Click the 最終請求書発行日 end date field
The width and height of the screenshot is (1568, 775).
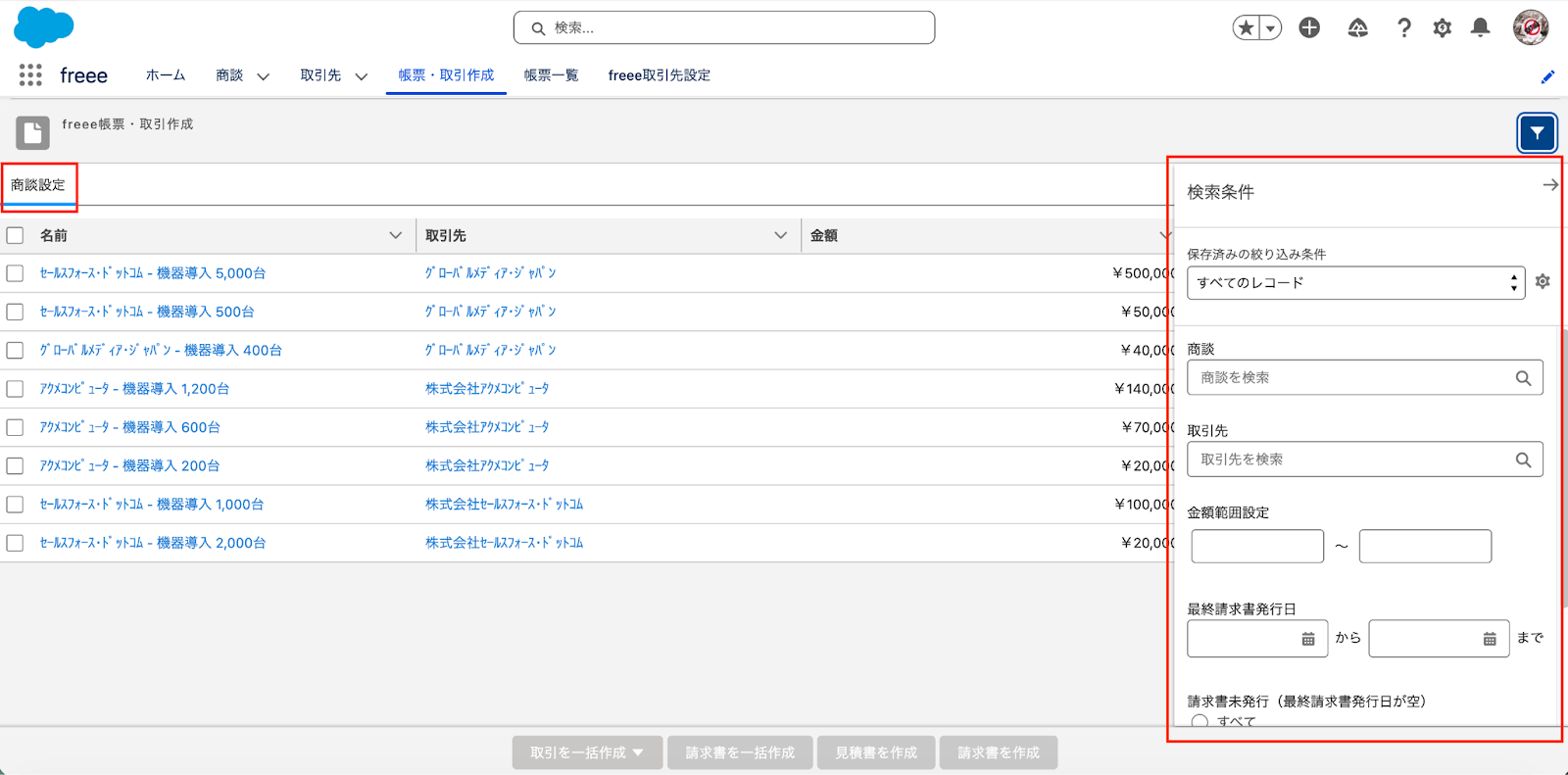[x=1439, y=639]
